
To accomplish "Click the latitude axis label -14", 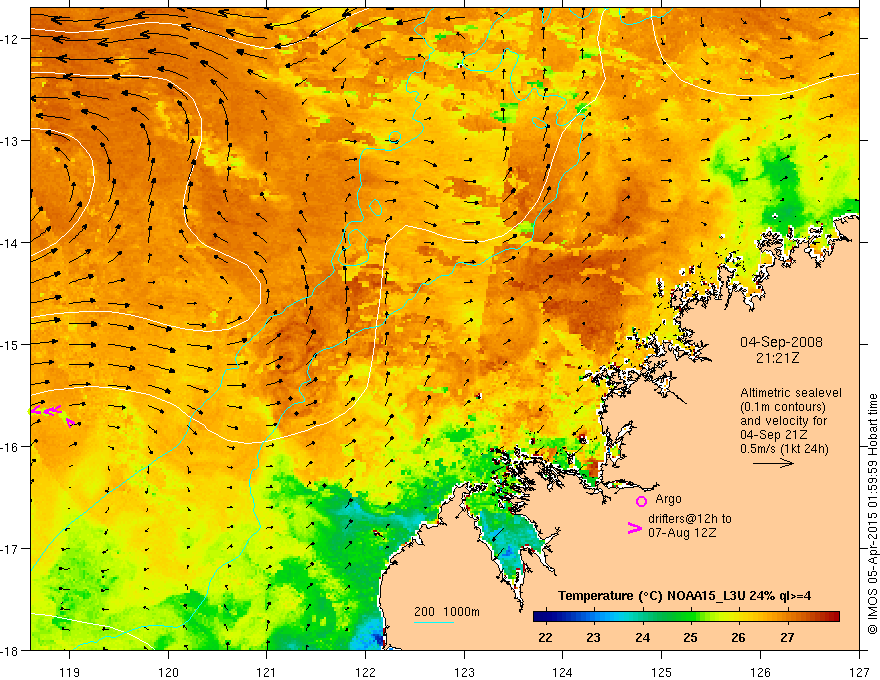I will [10, 243].
